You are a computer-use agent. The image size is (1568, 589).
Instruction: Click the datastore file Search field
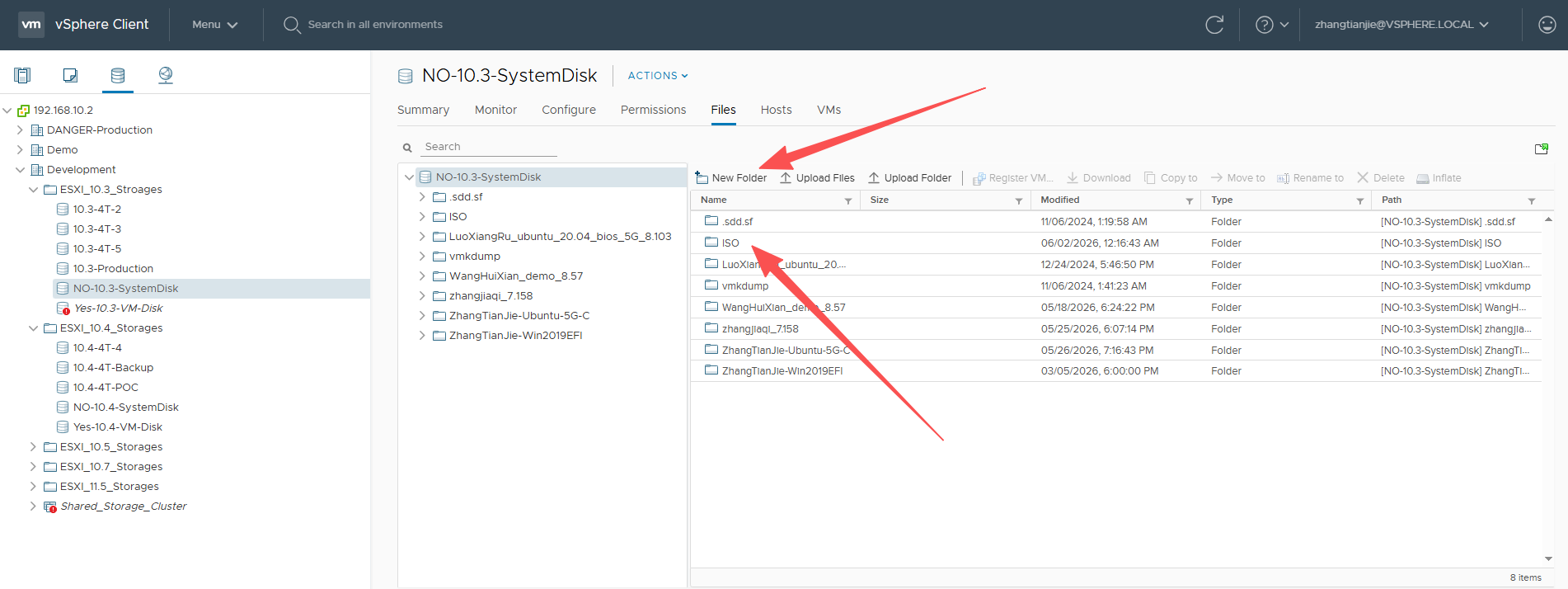point(491,147)
